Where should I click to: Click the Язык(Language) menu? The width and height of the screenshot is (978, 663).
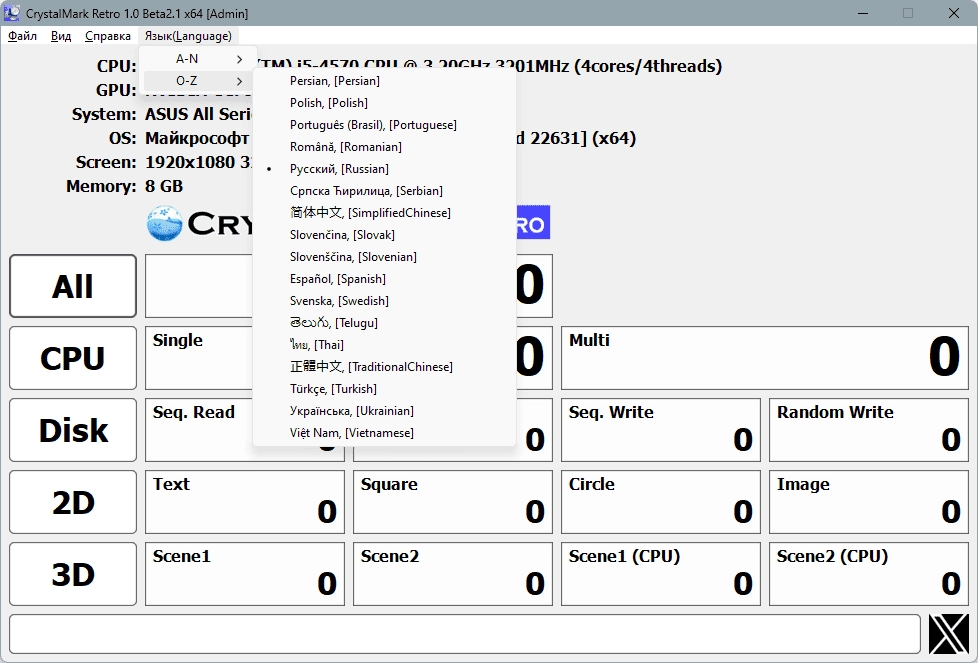188,36
